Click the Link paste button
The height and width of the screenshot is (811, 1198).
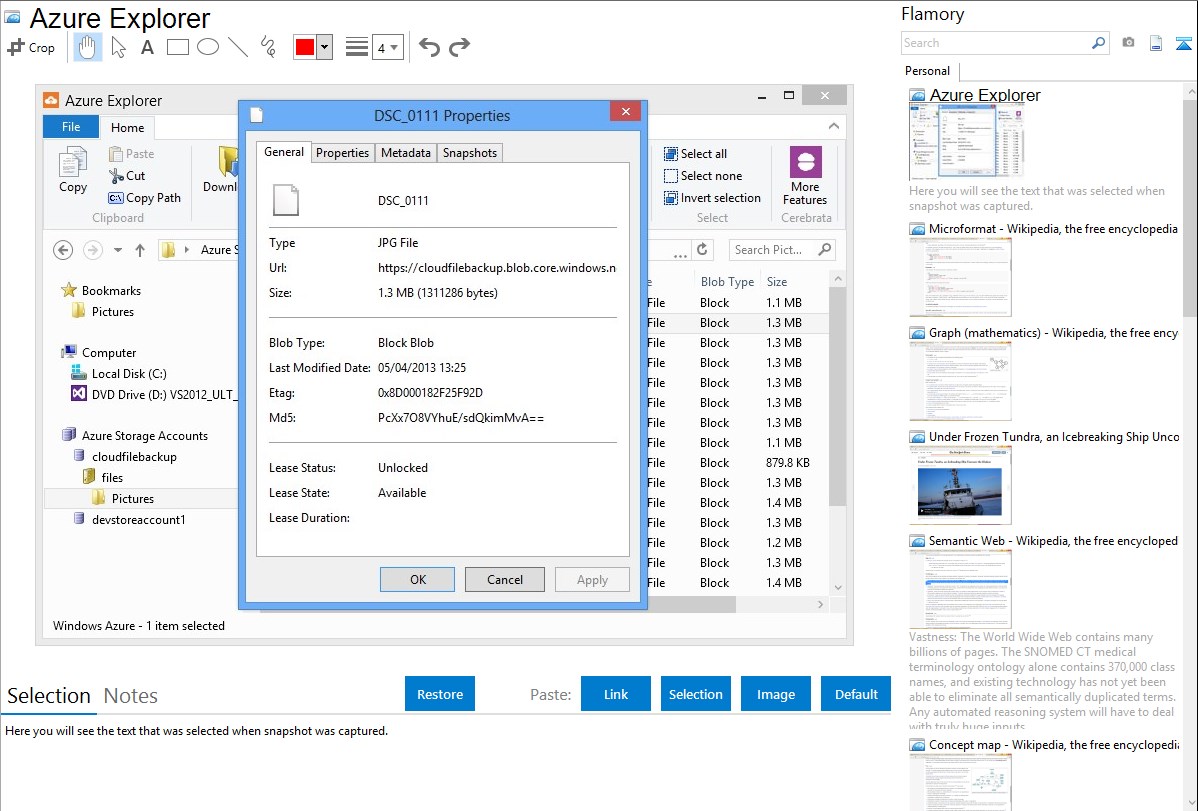coord(616,694)
